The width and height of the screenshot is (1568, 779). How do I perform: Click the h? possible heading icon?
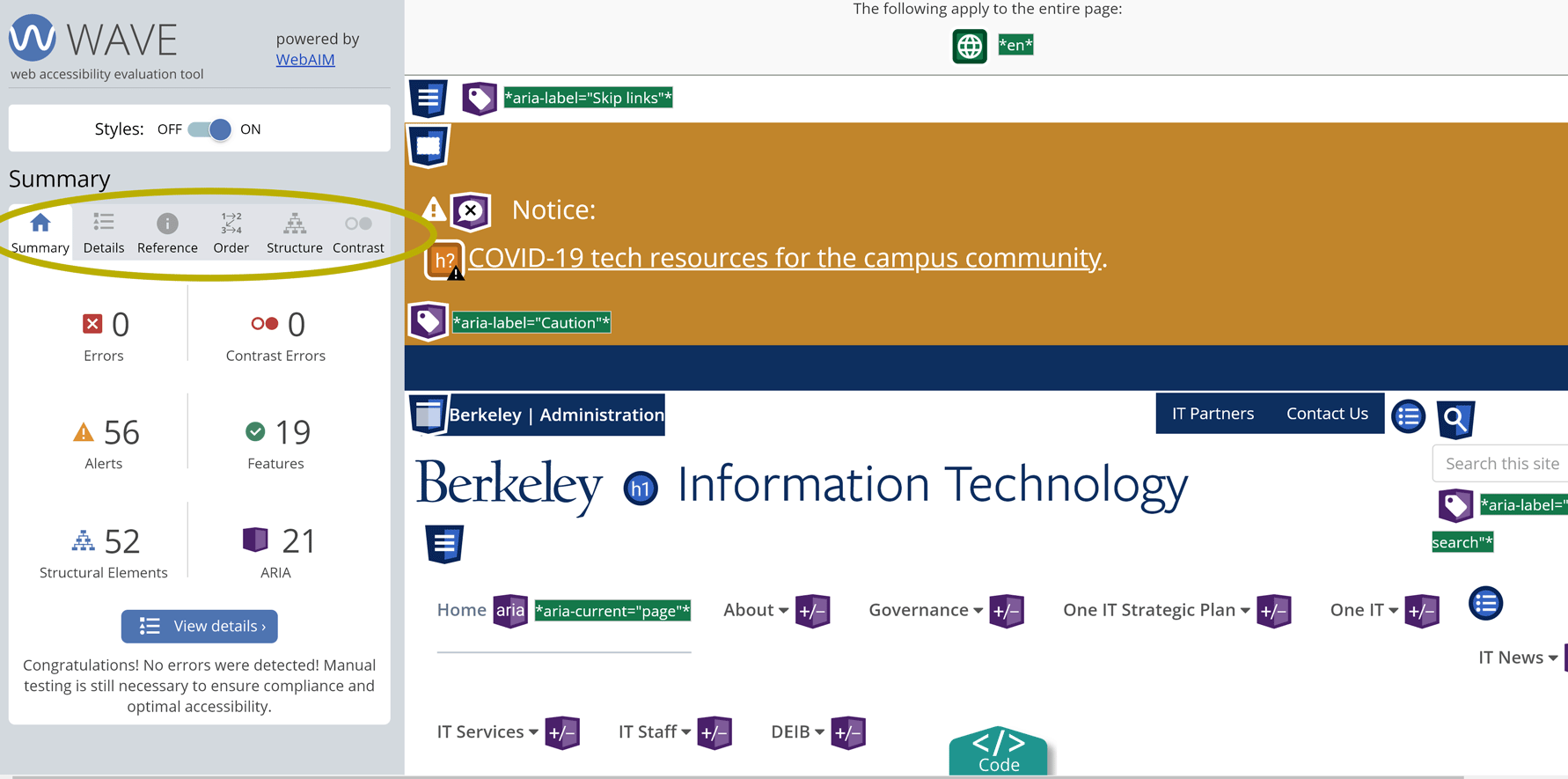point(445,261)
